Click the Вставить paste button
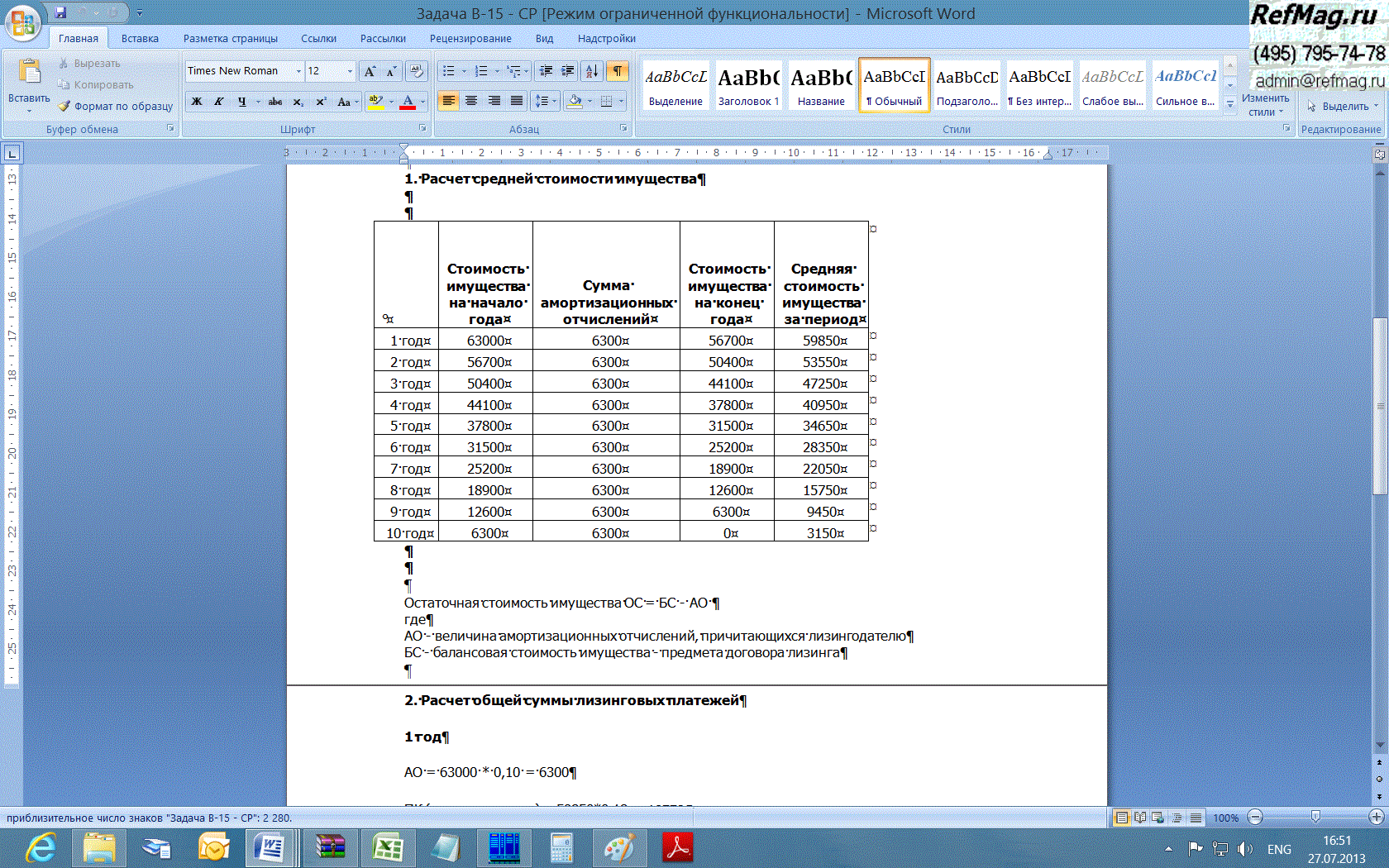The image size is (1389, 868). pos(29,83)
